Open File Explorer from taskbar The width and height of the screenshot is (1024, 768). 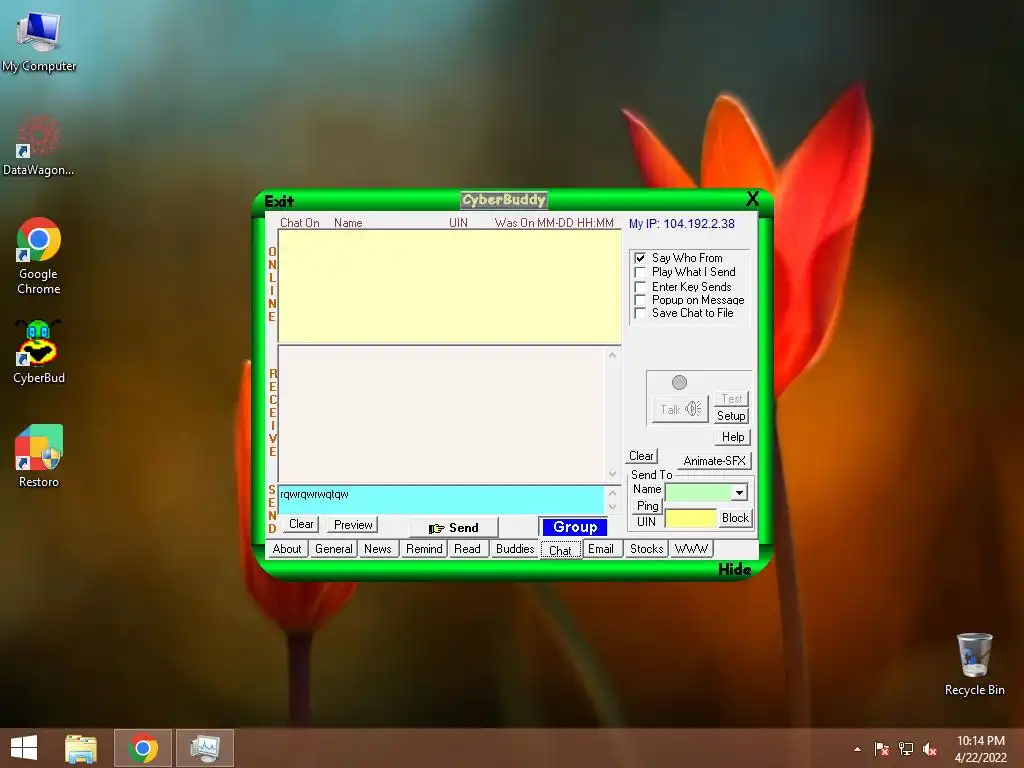pos(81,748)
